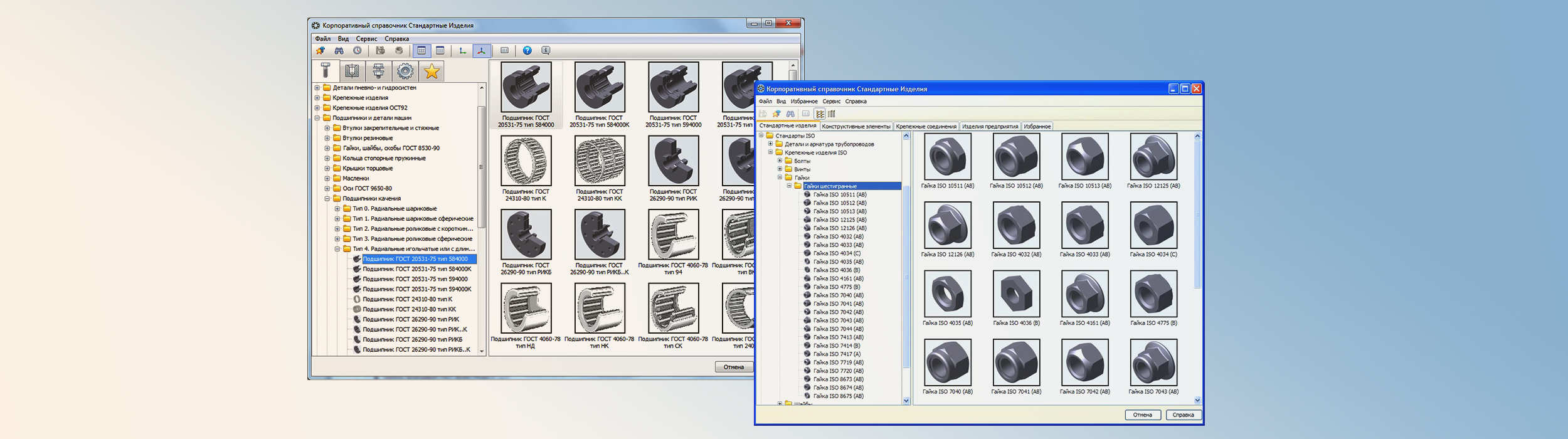Select the gear icon tab
This screenshot has height=439, width=1568.
coord(405,71)
